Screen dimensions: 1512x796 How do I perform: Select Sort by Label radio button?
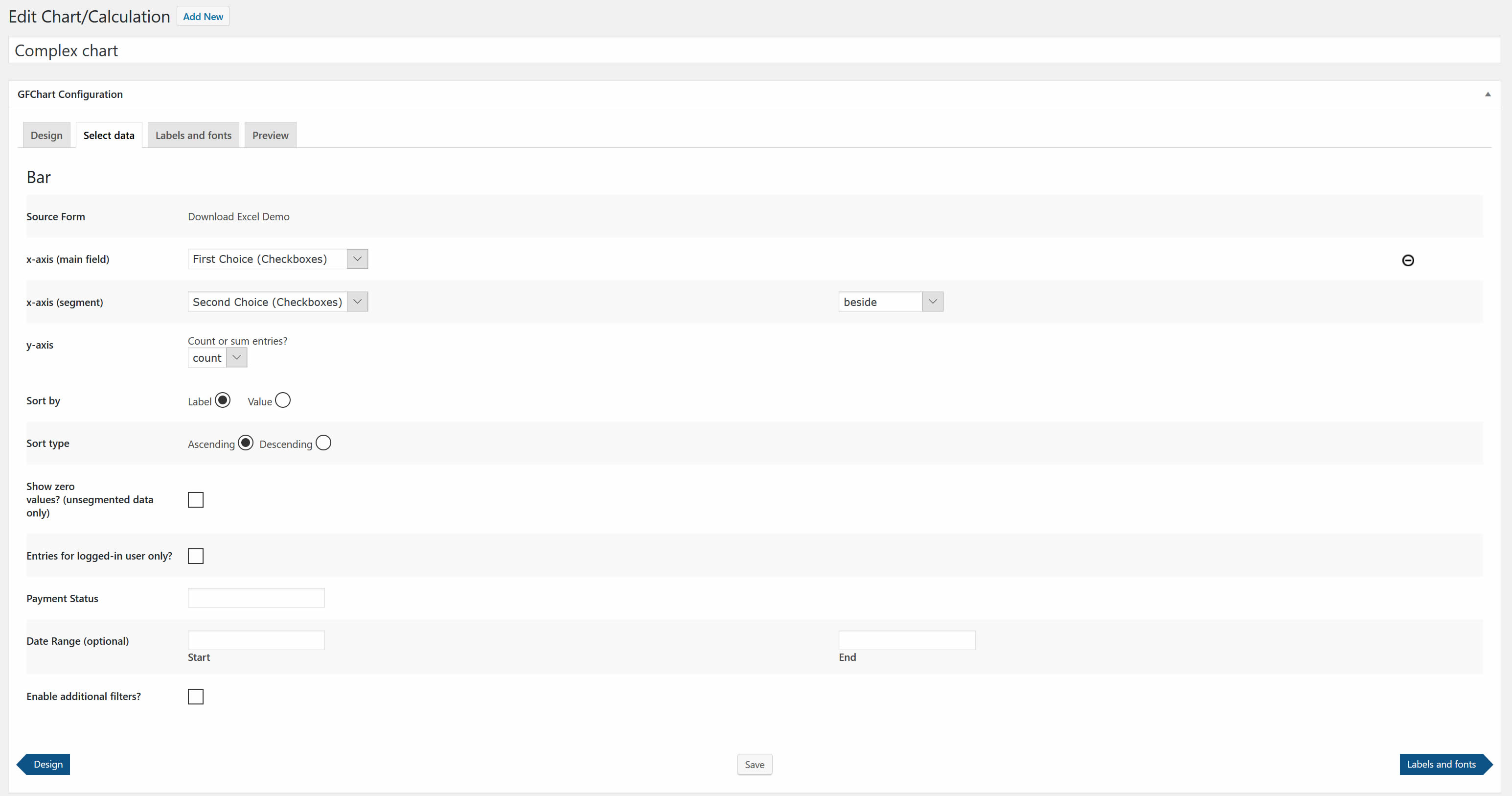pos(221,400)
